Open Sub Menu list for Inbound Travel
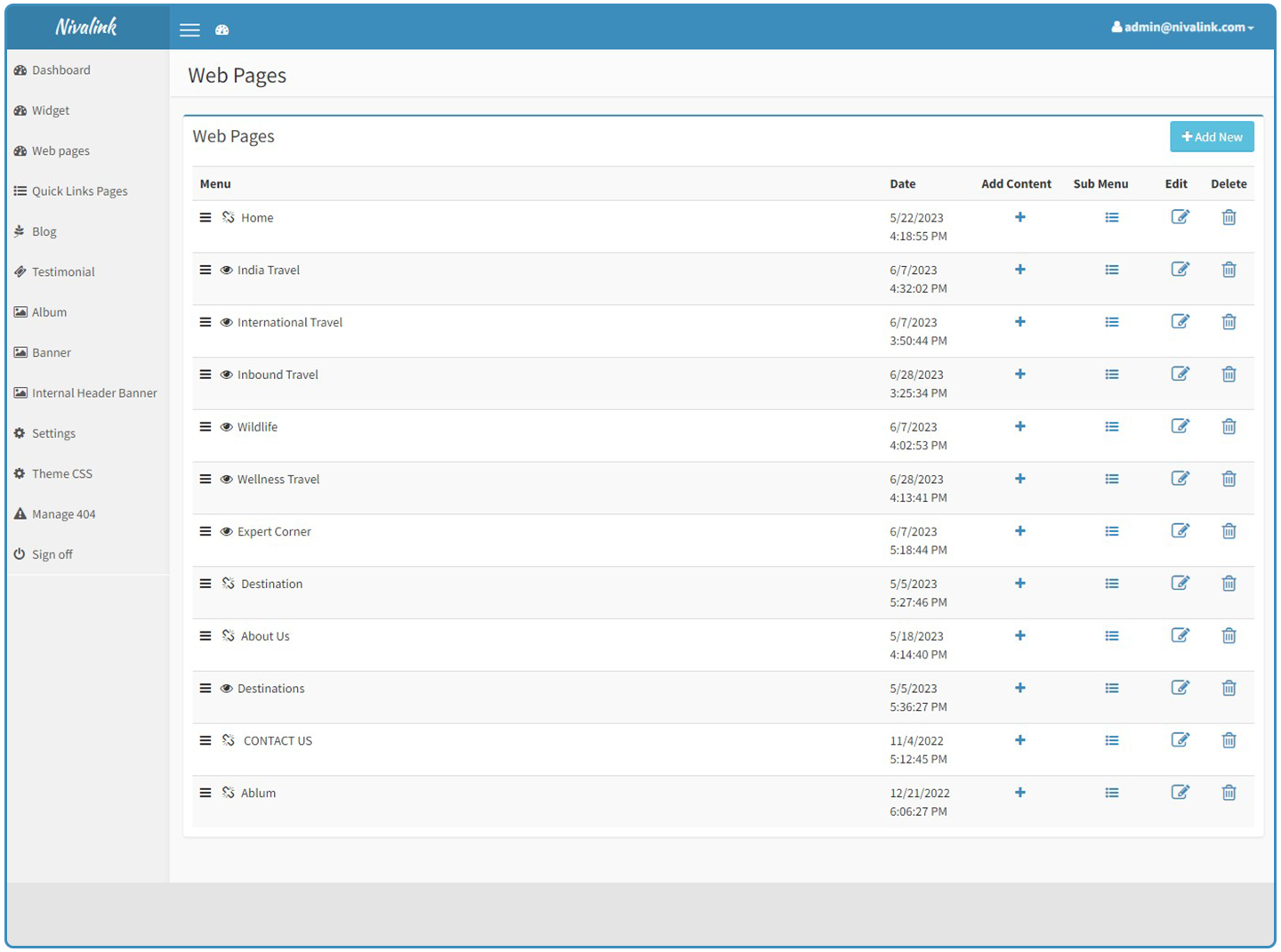Screen dimensions: 1281x952 tap(1111, 375)
